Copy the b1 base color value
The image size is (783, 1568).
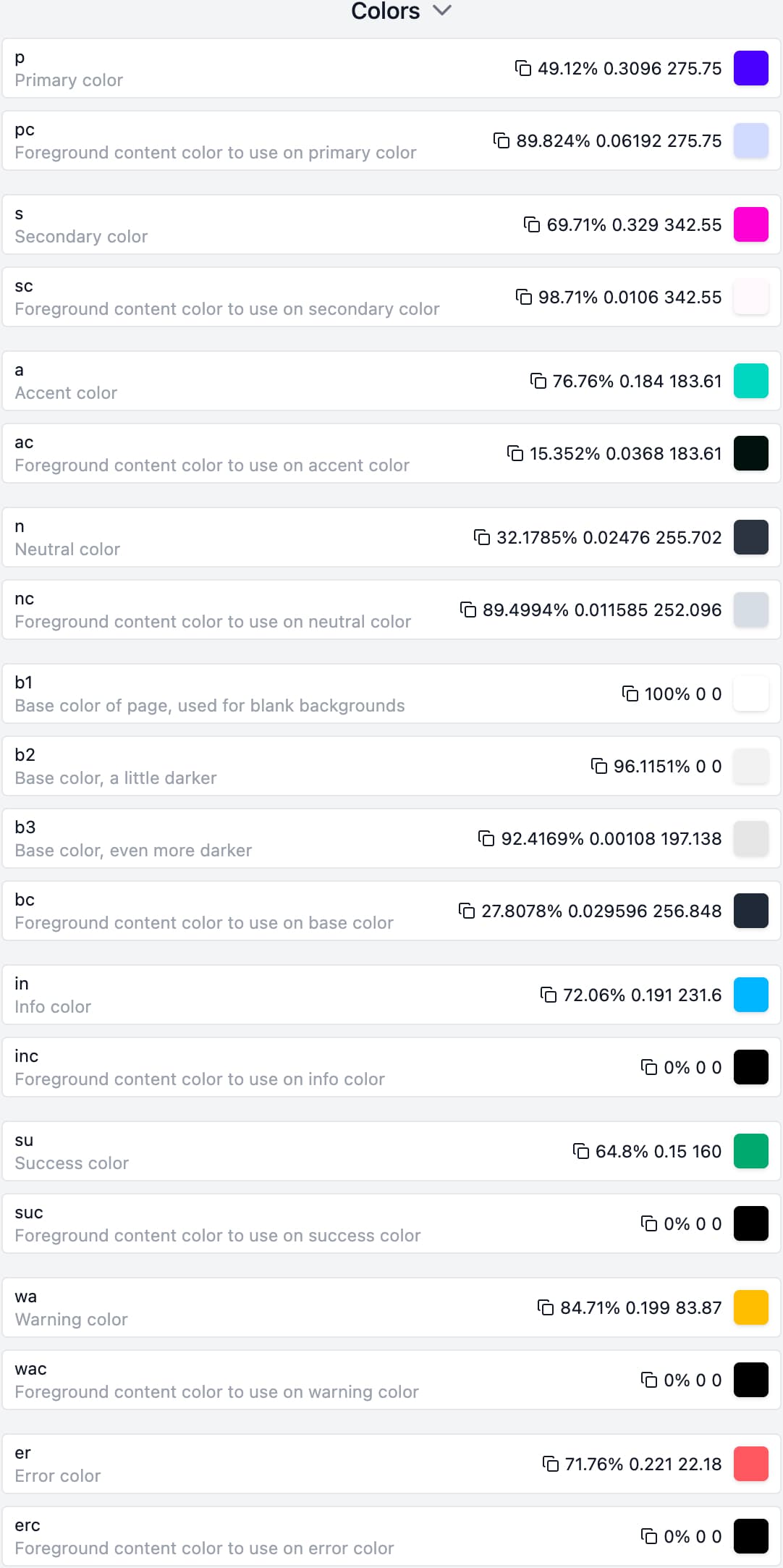point(630,694)
